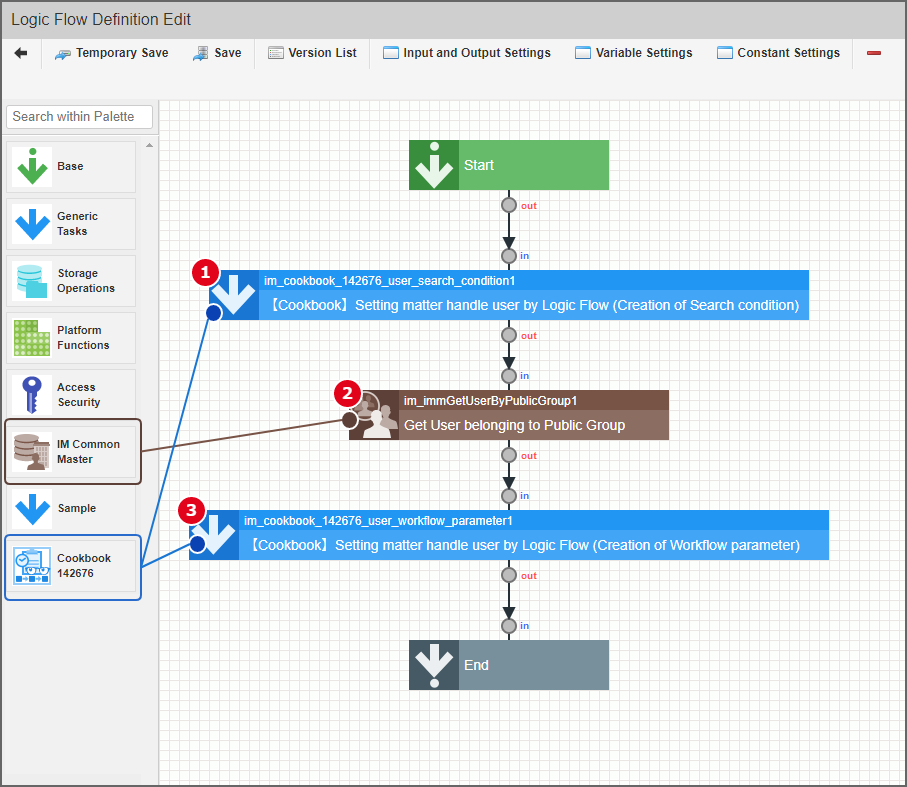The height and width of the screenshot is (787, 907).
Task: Click the Search within Palette field
Action: click(x=80, y=116)
